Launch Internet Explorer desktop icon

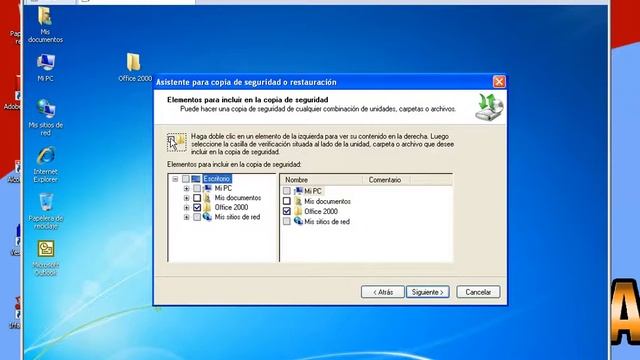45,164
